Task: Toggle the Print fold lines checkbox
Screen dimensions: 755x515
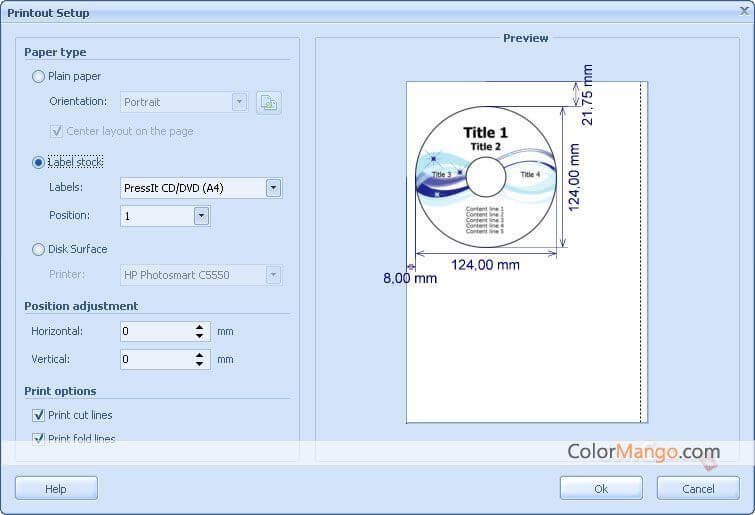Action: pyautogui.click(x=39, y=438)
